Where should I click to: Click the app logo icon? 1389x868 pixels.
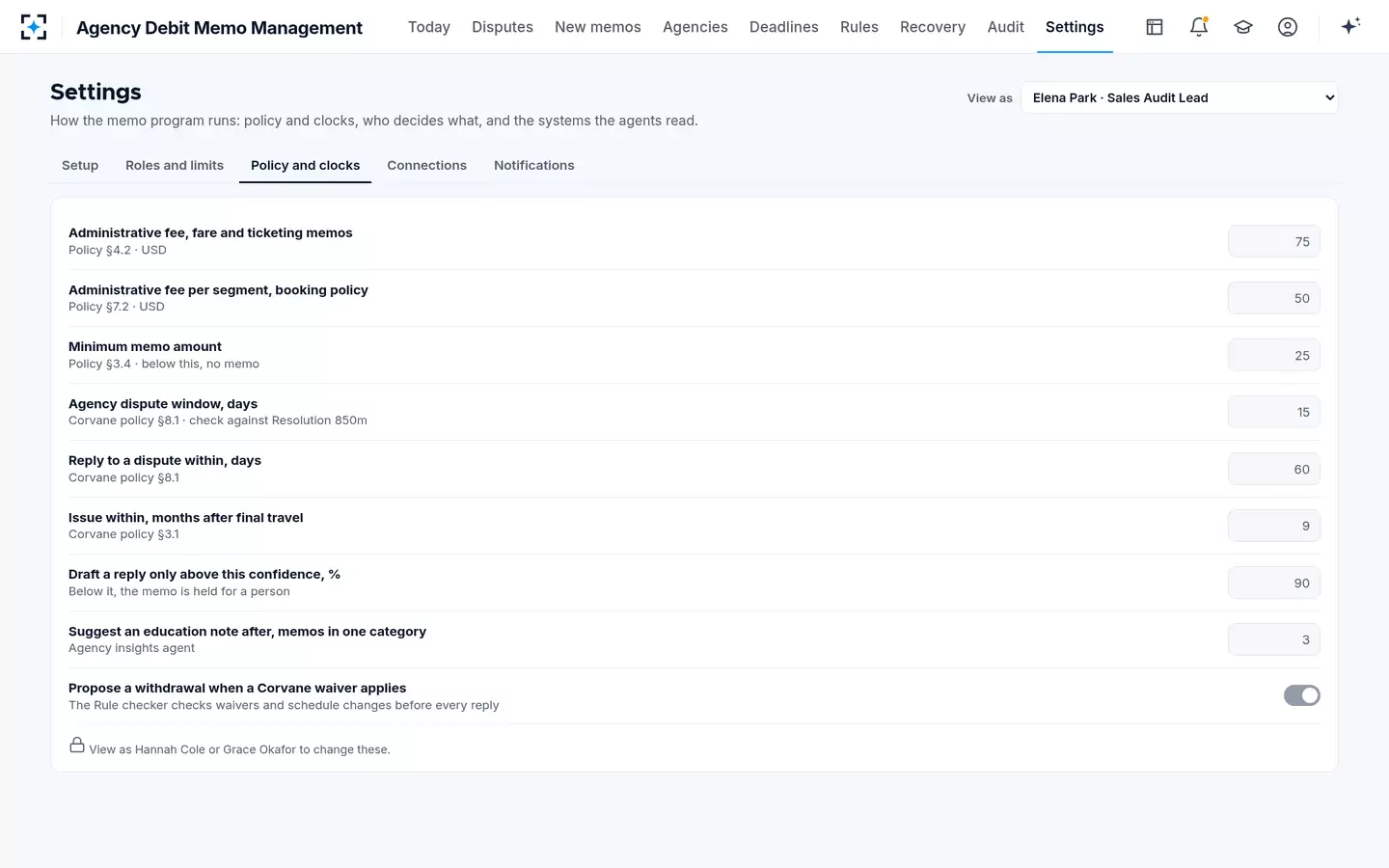[x=34, y=27]
